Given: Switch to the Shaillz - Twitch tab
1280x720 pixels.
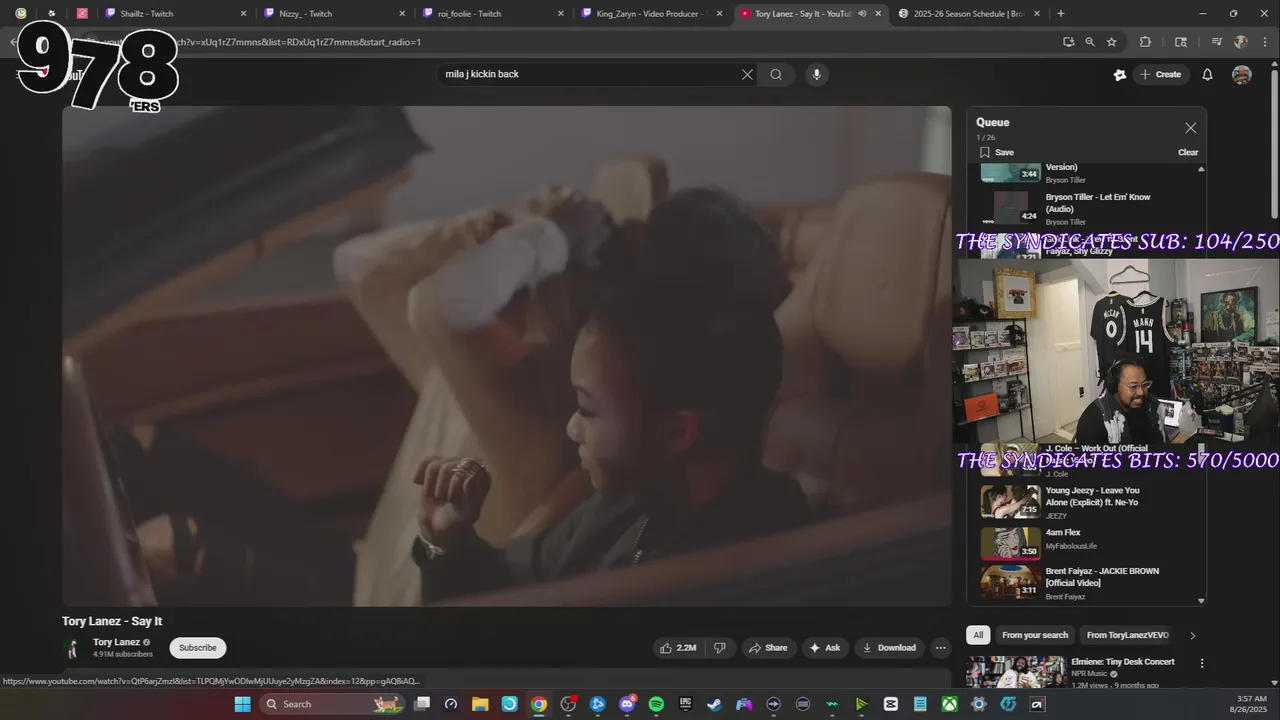Looking at the screenshot, I should pos(174,14).
